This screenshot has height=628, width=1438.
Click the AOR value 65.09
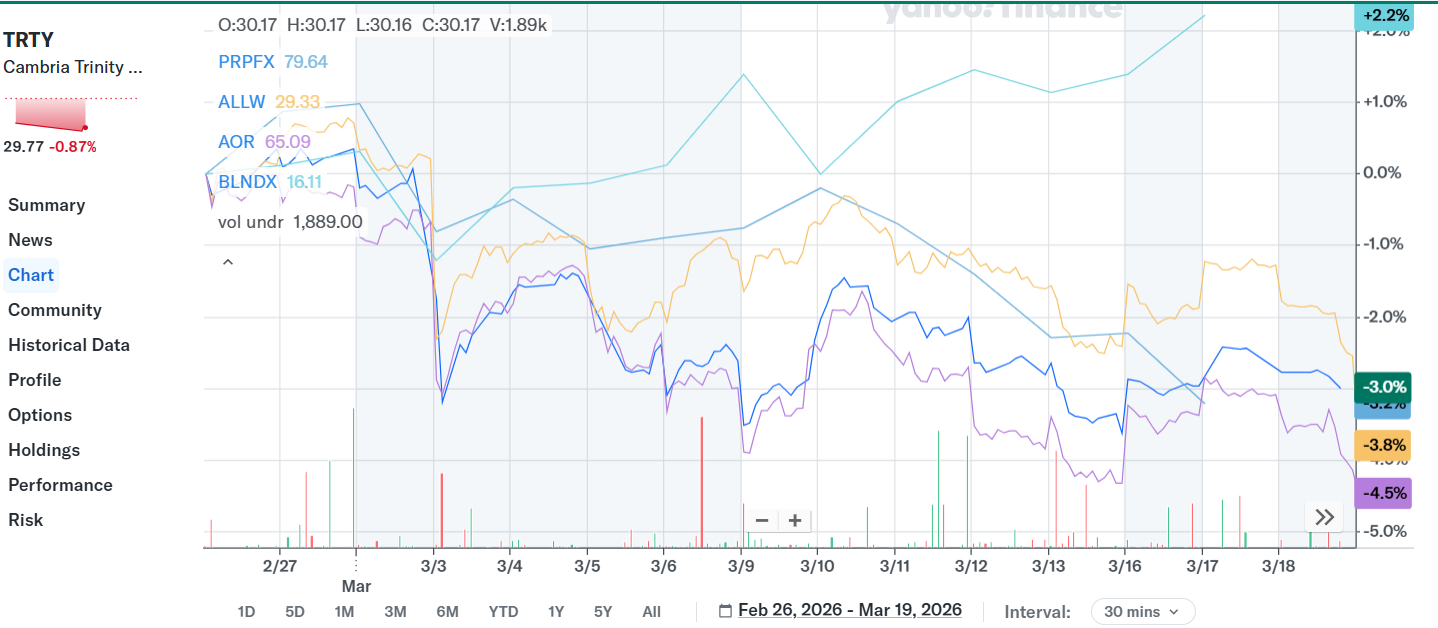[288, 142]
